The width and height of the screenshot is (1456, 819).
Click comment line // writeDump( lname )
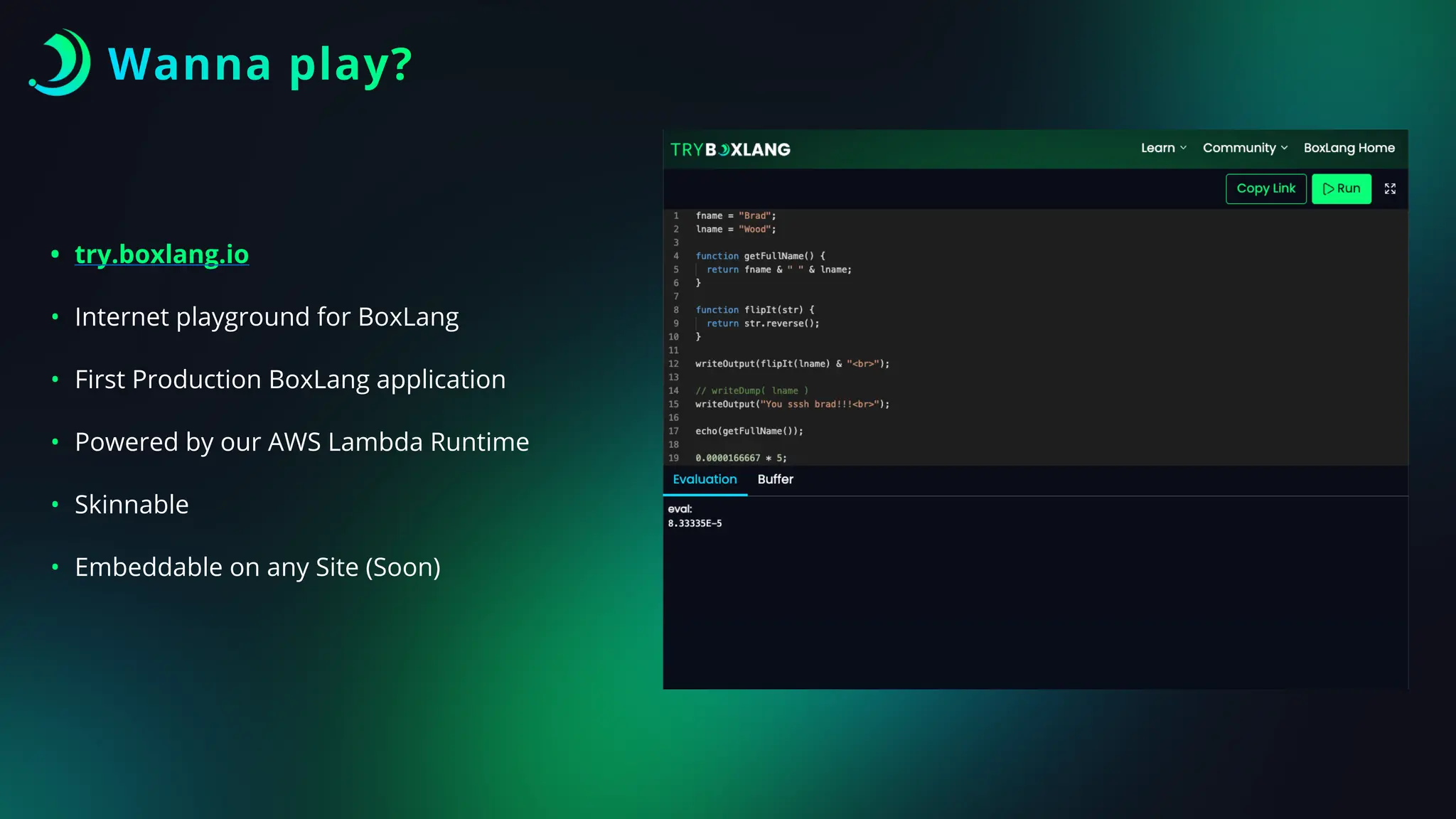coord(751,391)
